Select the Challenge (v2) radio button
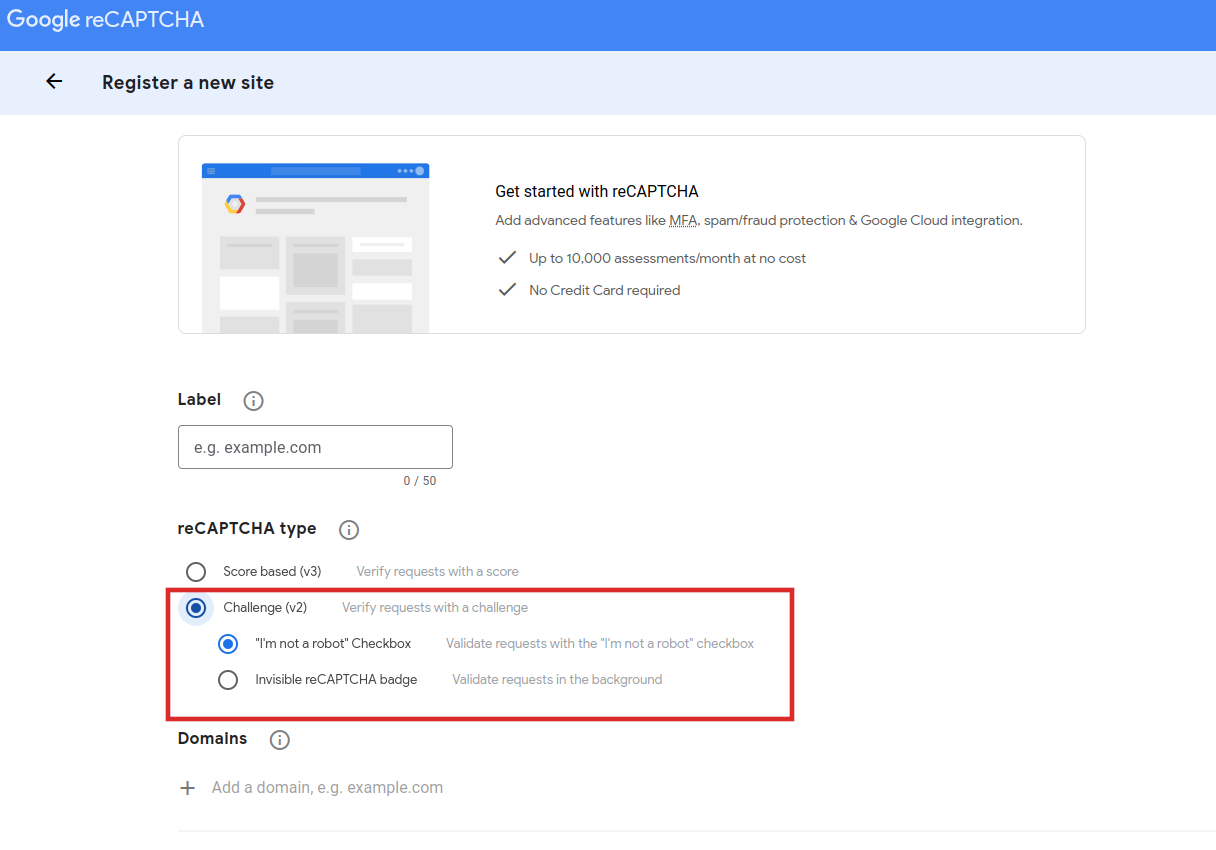 click(x=196, y=608)
